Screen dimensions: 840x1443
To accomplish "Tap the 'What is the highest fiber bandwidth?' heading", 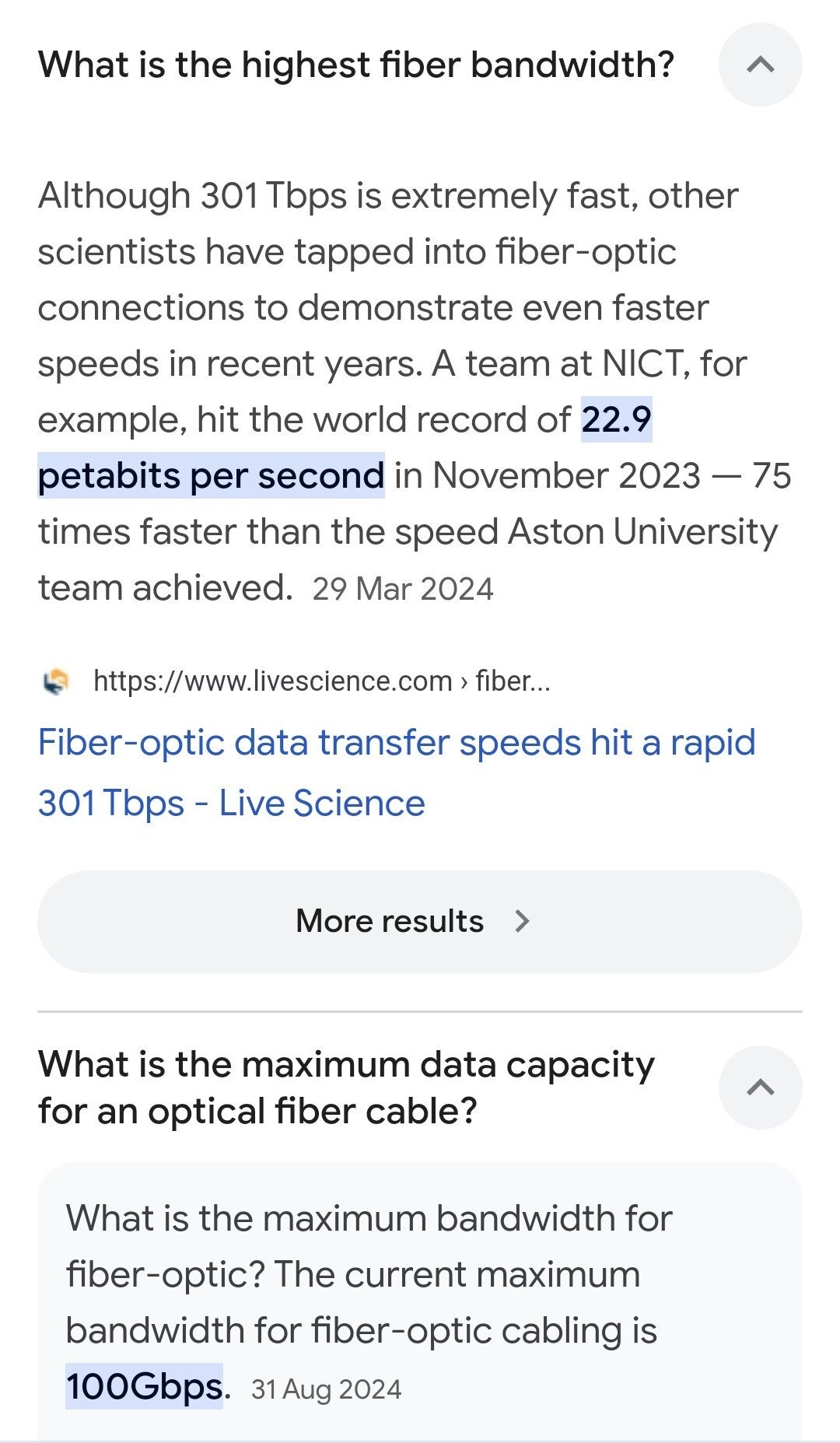I will coord(355,65).
